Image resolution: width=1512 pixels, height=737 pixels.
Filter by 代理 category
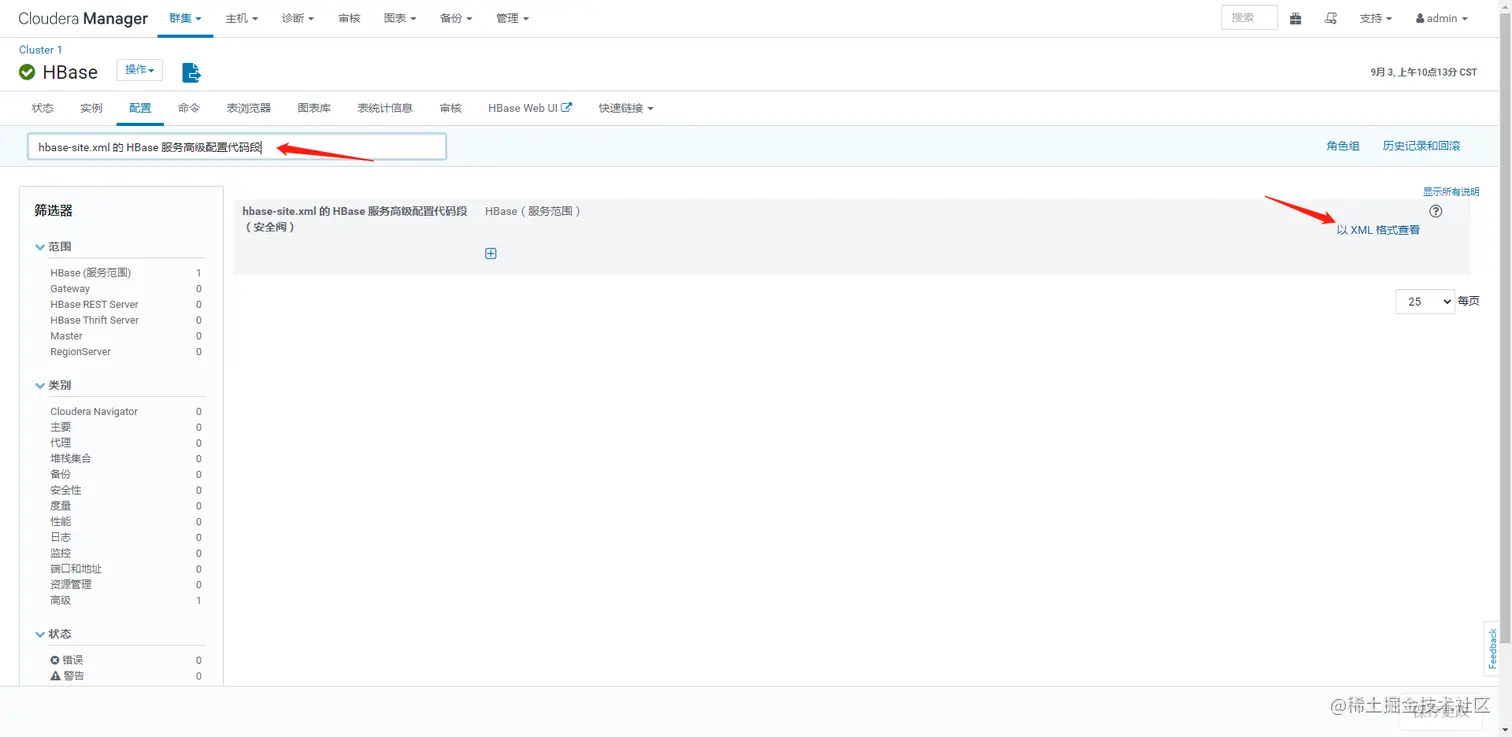(61, 443)
